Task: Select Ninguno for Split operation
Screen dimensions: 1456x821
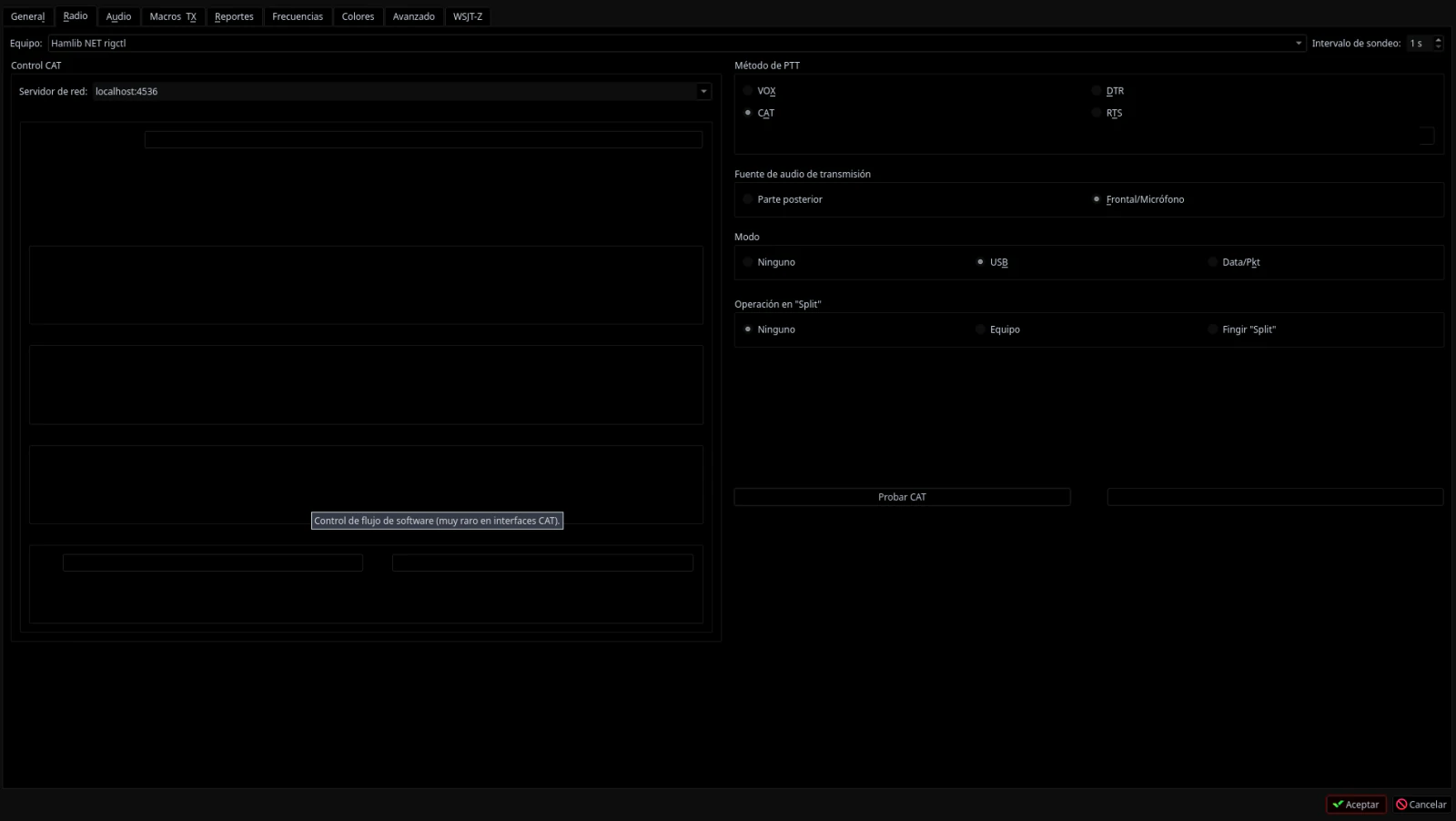Action: click(x=768, y=329)
